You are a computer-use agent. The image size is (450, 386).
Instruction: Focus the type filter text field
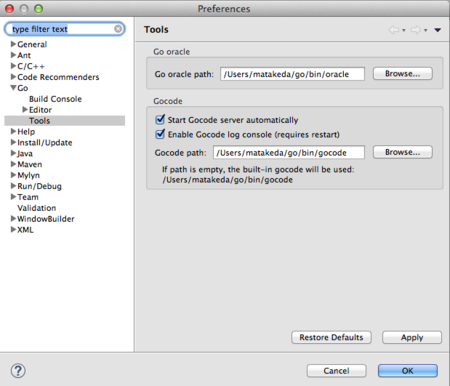[x=65, y=29]
